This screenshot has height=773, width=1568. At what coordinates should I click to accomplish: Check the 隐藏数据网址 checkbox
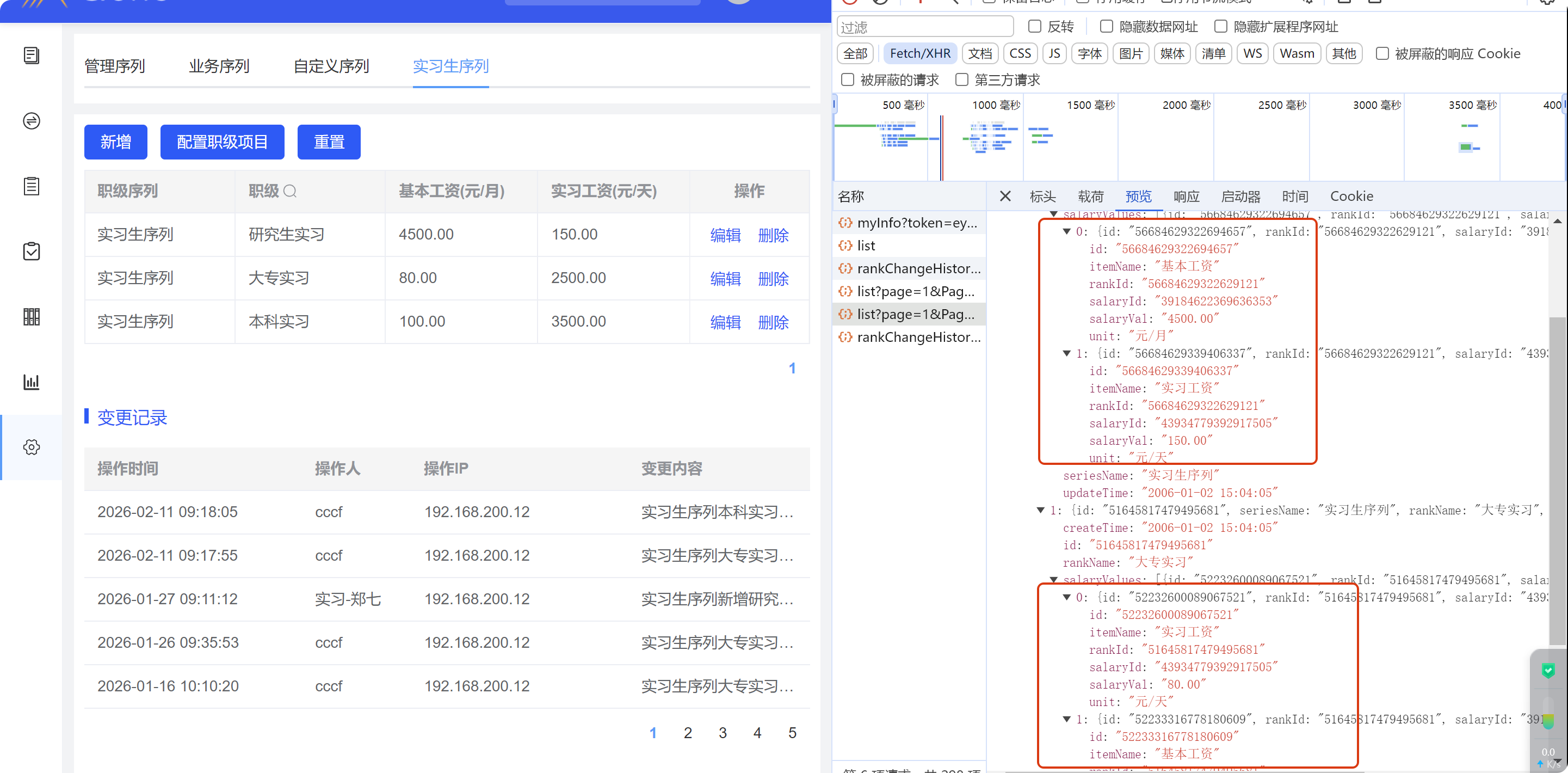[x=1107, y=26]
